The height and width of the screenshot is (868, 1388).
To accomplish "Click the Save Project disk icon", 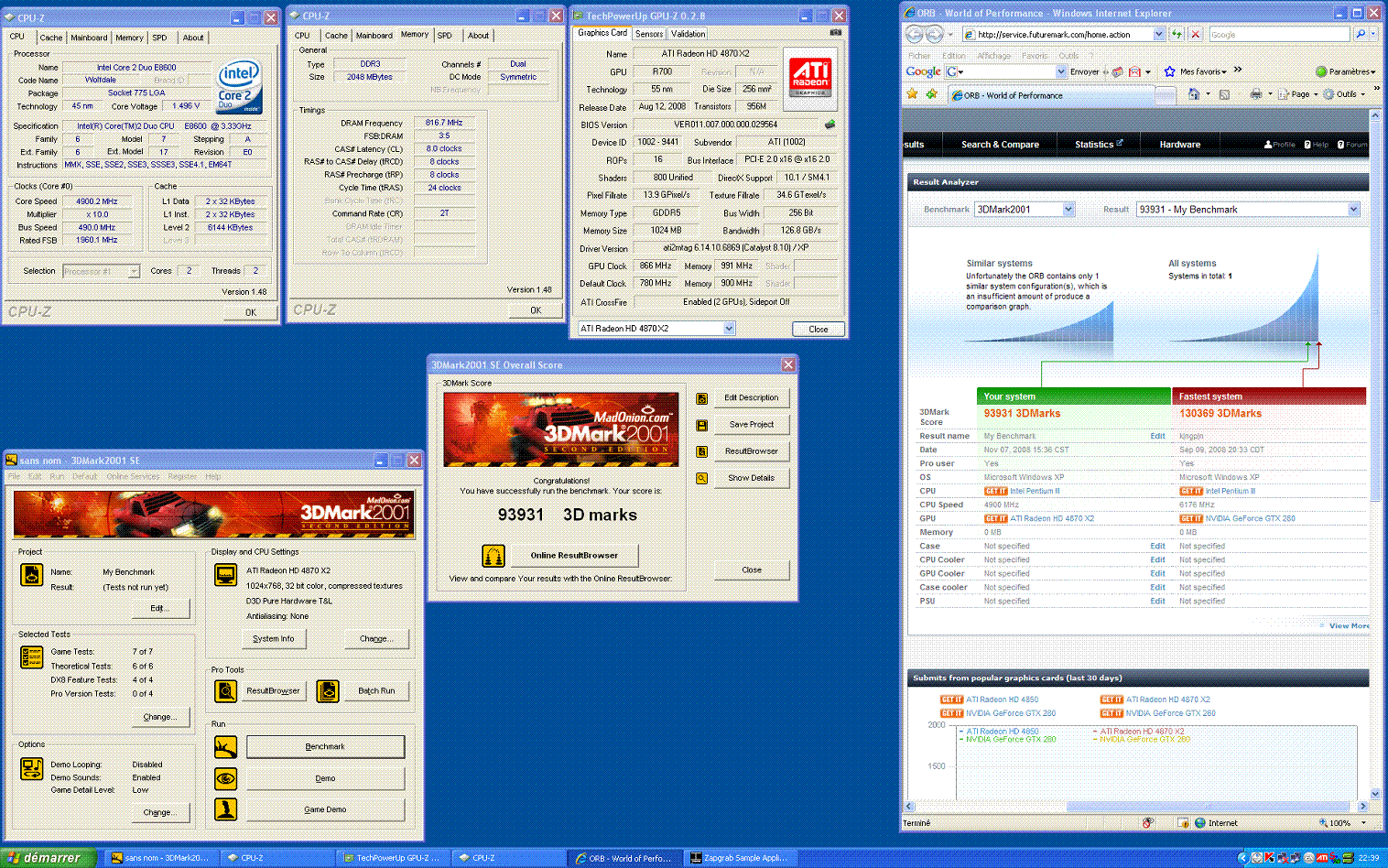I will [701, 425].
